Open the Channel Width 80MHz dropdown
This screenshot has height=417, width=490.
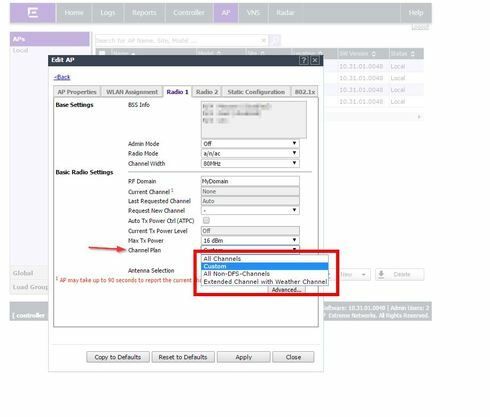[x=250, y=163]
